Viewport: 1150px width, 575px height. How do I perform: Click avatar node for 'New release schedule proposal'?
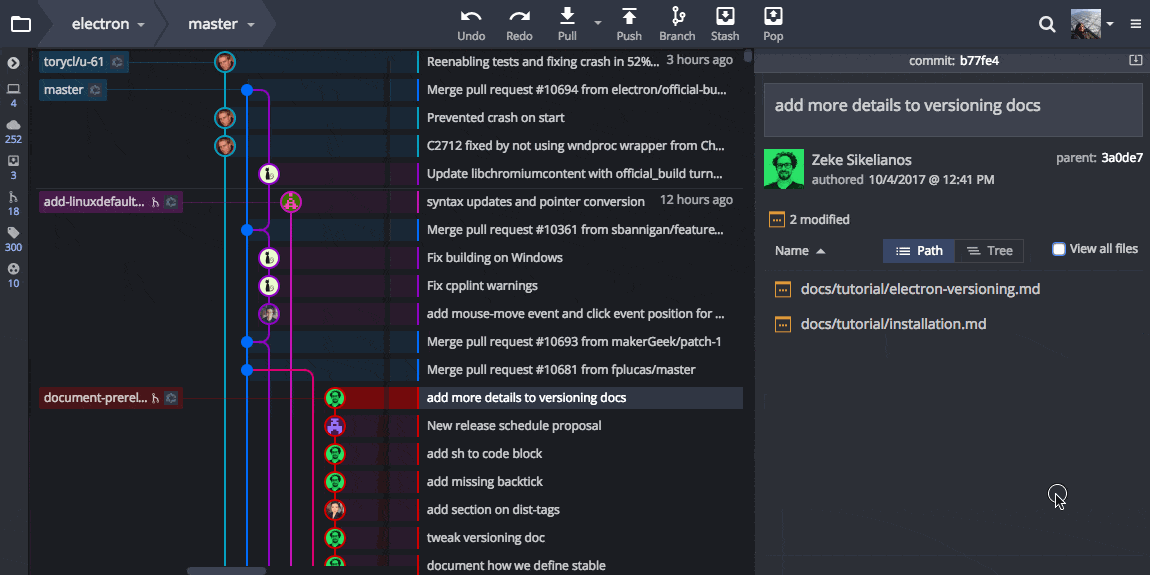point(334,426)
